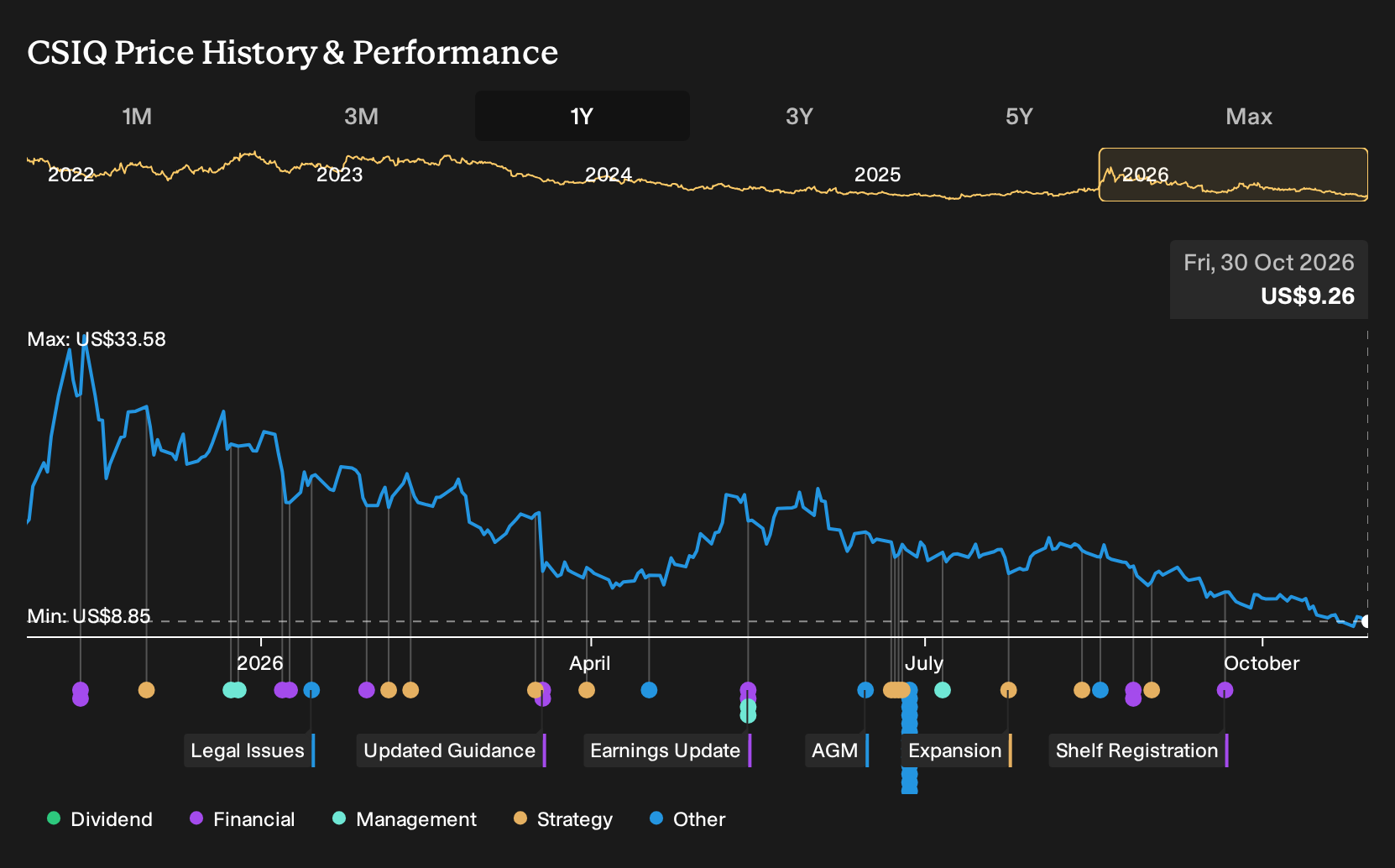Select the blue marker above the AGM label

pyautogui.click(x=865, y=690)
